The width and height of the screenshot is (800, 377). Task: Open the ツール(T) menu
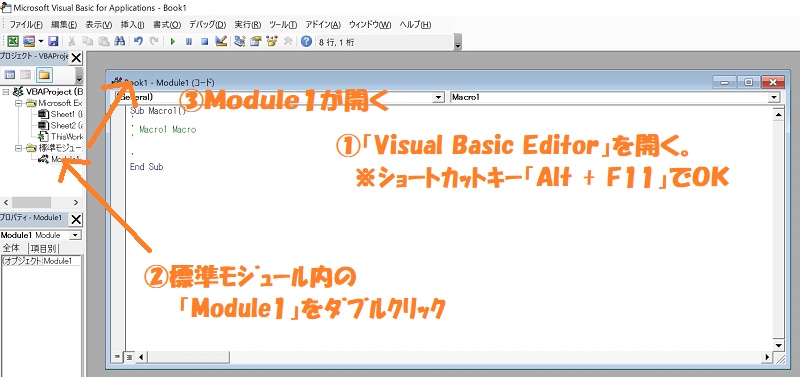[283, 24]
